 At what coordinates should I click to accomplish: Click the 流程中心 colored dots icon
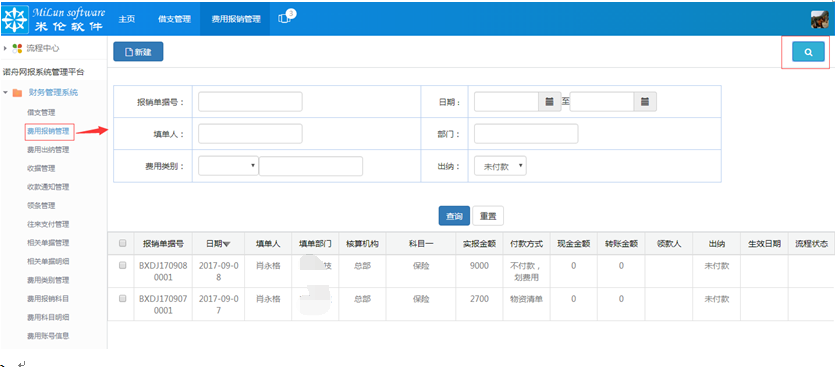coord(18,48)
